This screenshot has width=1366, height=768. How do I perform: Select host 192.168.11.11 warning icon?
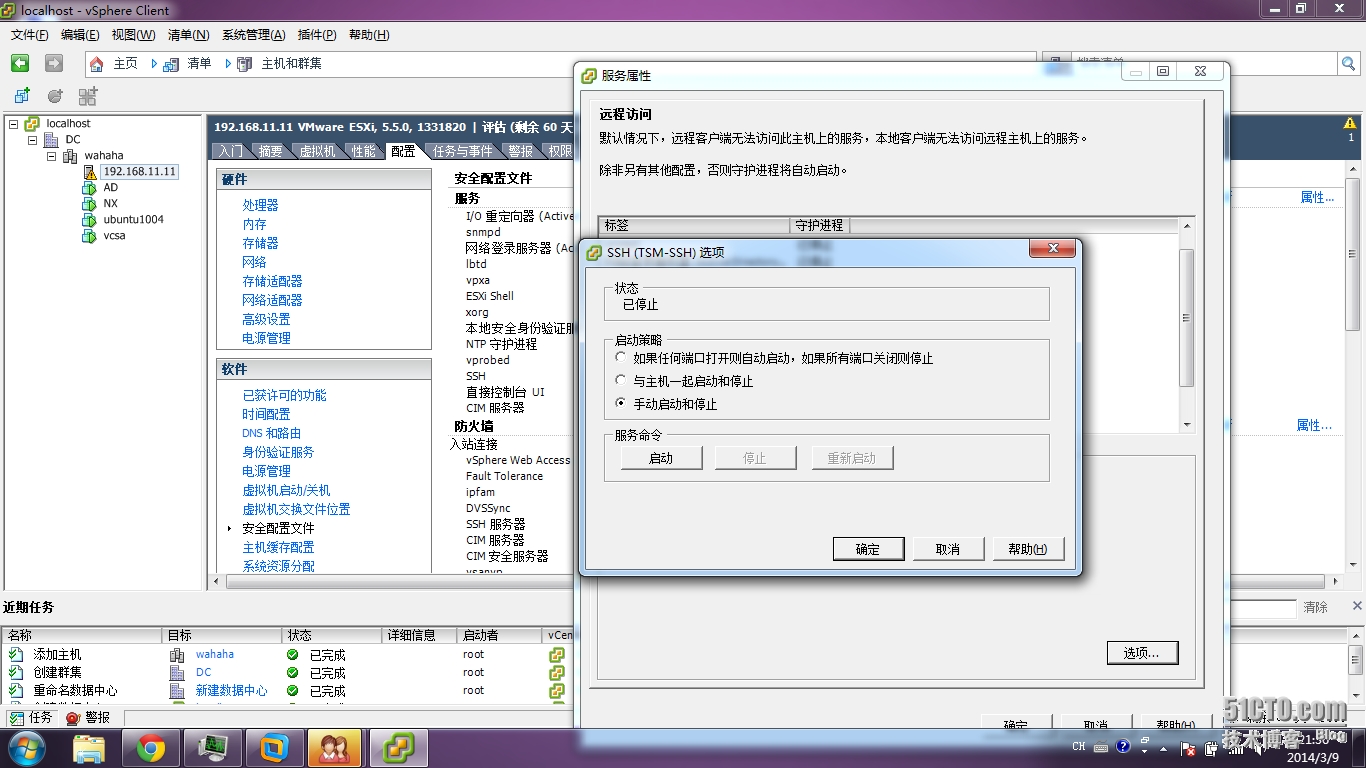(x=90, y=172)
